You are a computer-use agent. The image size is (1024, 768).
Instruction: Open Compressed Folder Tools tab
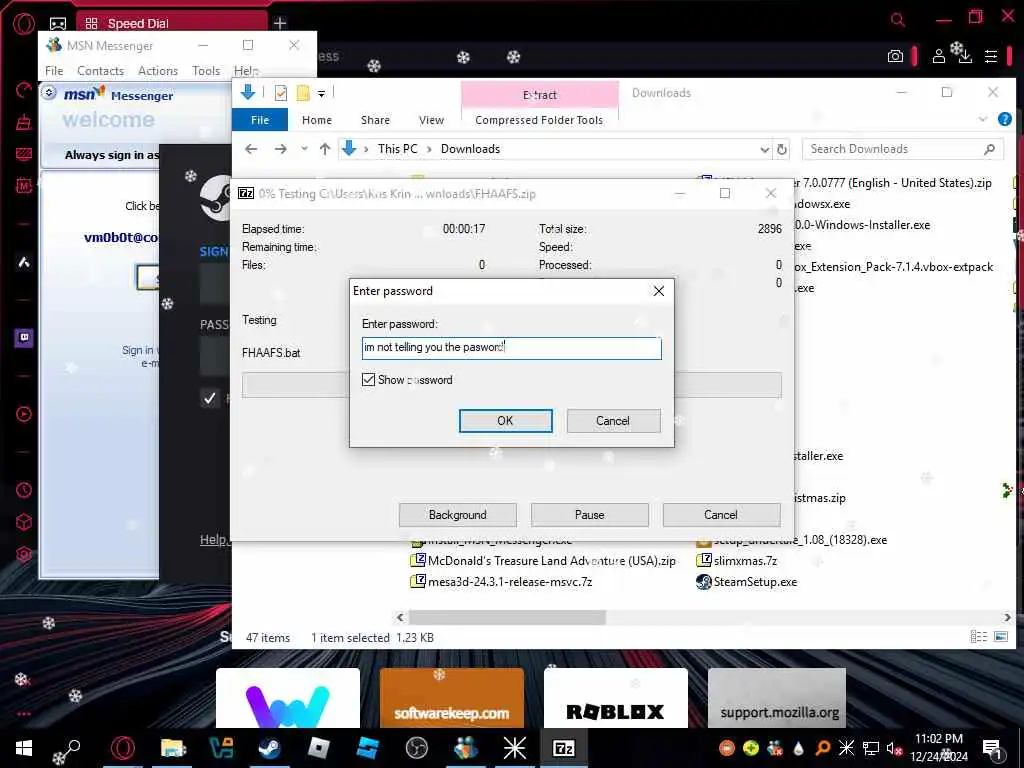click(x=539, y=120)
